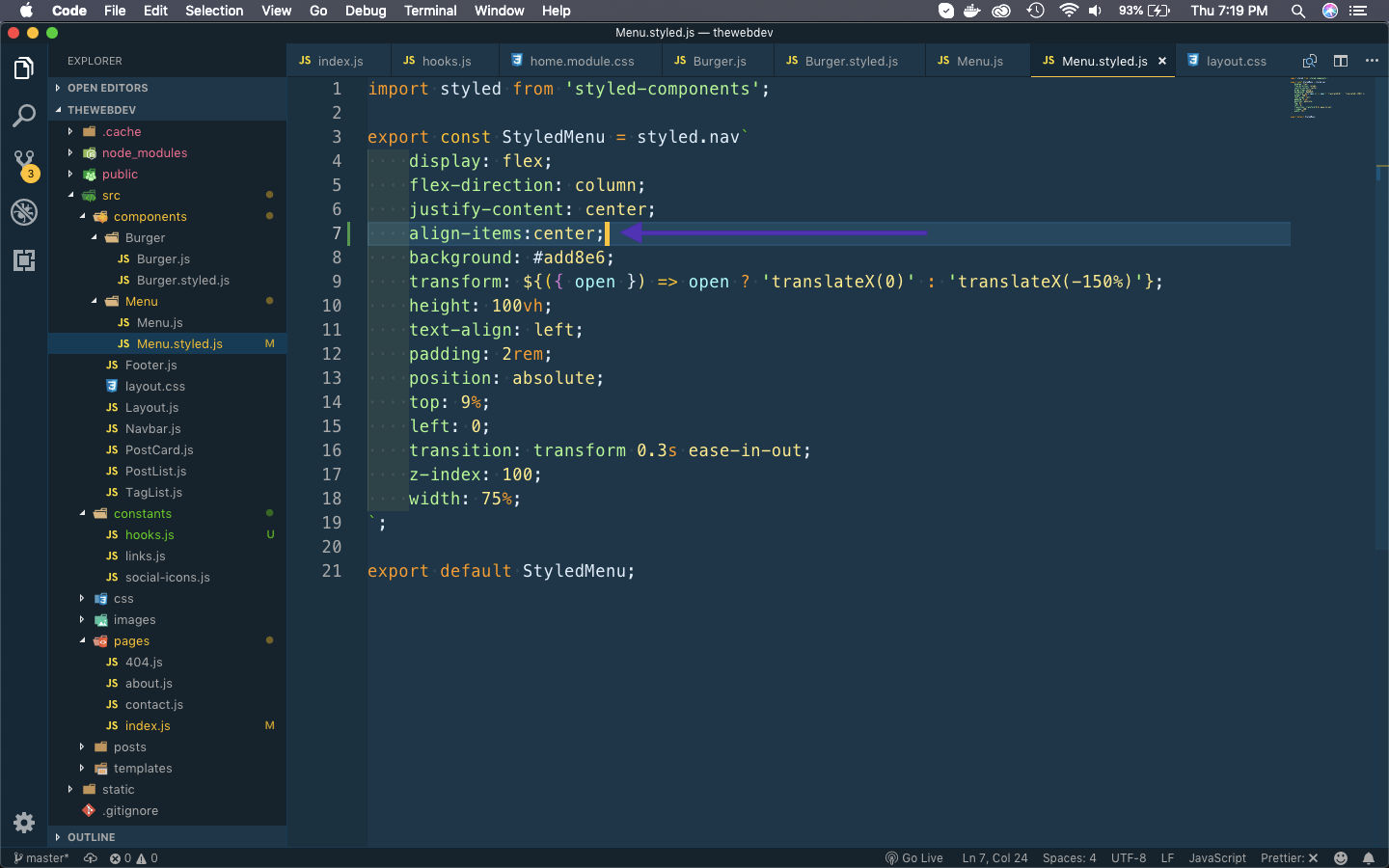Collapse the components folder

point(168,216)
